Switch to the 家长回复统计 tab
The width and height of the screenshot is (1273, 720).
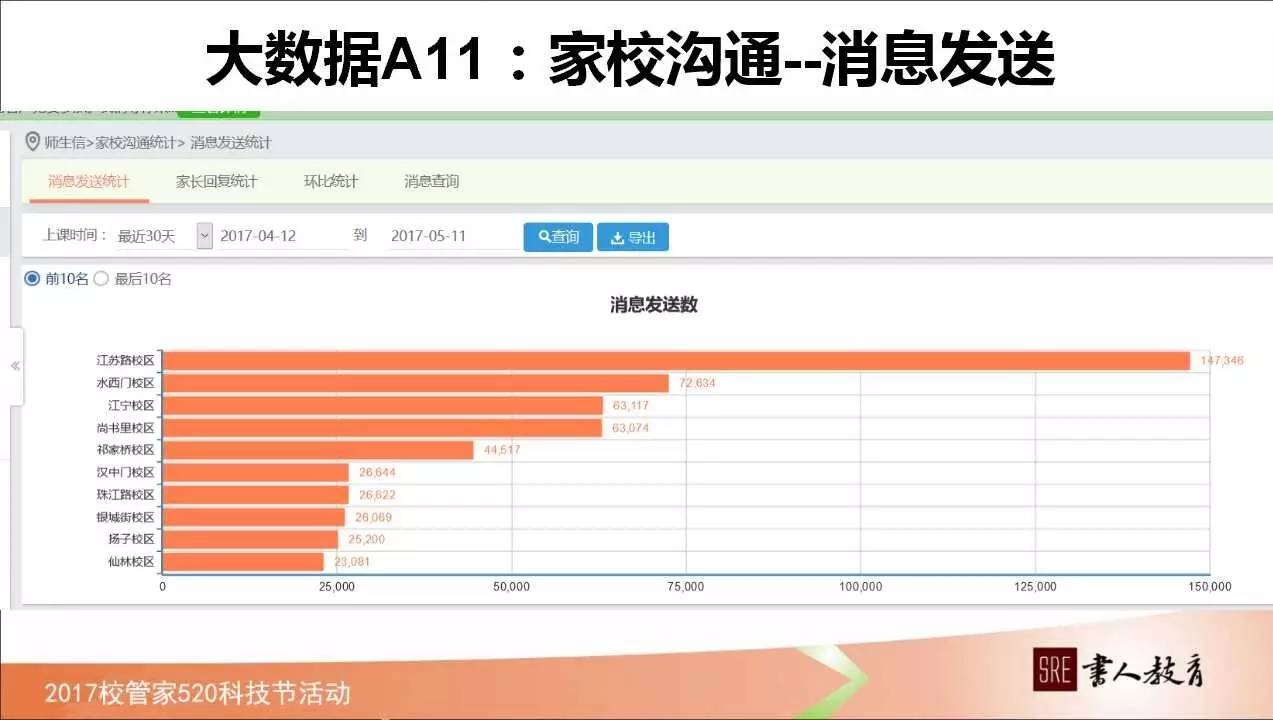click(216, 181)
